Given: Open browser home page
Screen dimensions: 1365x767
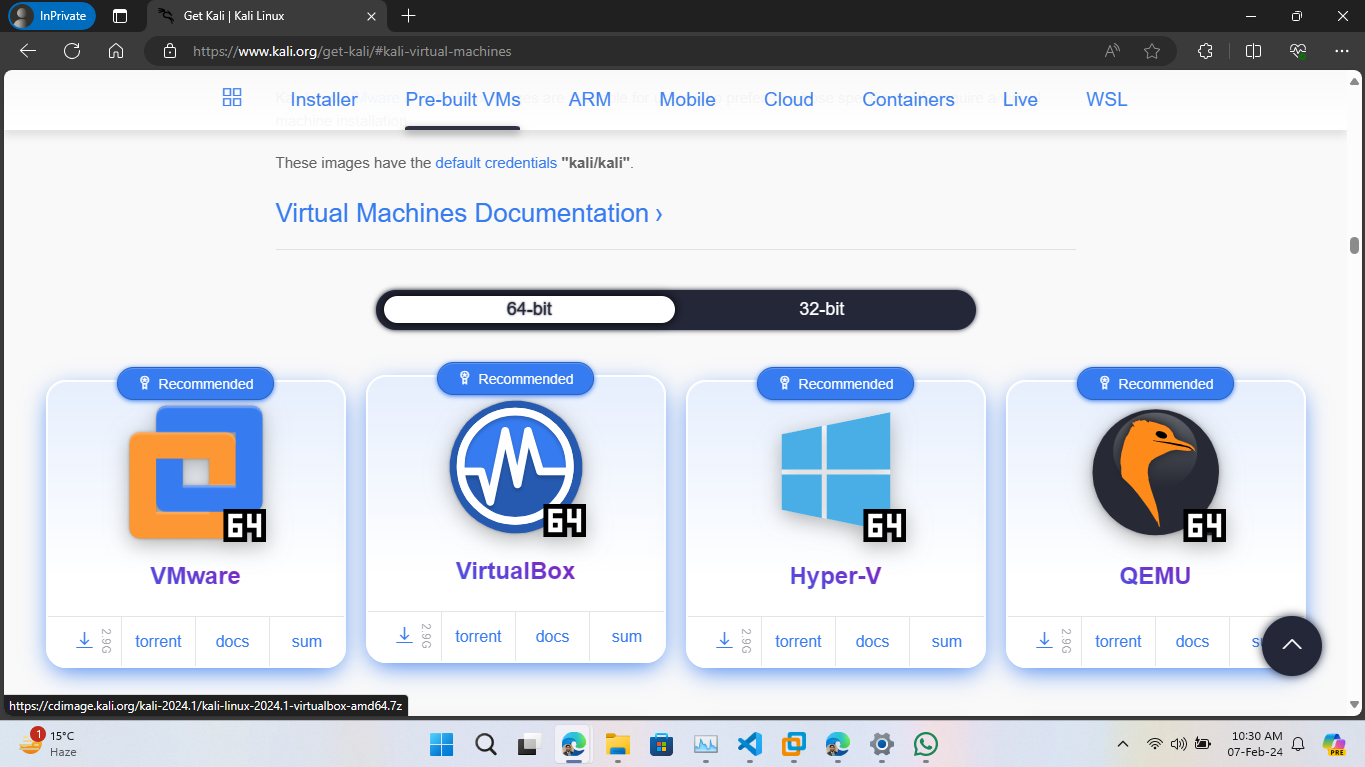Looking at the screenshot, I should point(116,51).
